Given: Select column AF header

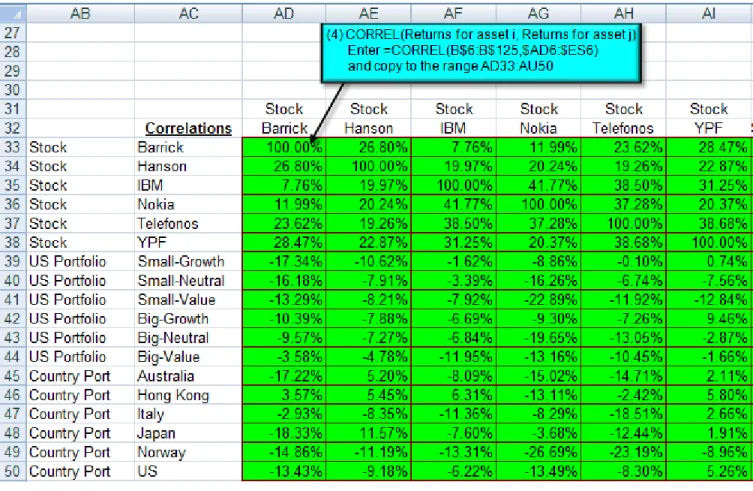Looking at the screenshot, I should point(453,13).
